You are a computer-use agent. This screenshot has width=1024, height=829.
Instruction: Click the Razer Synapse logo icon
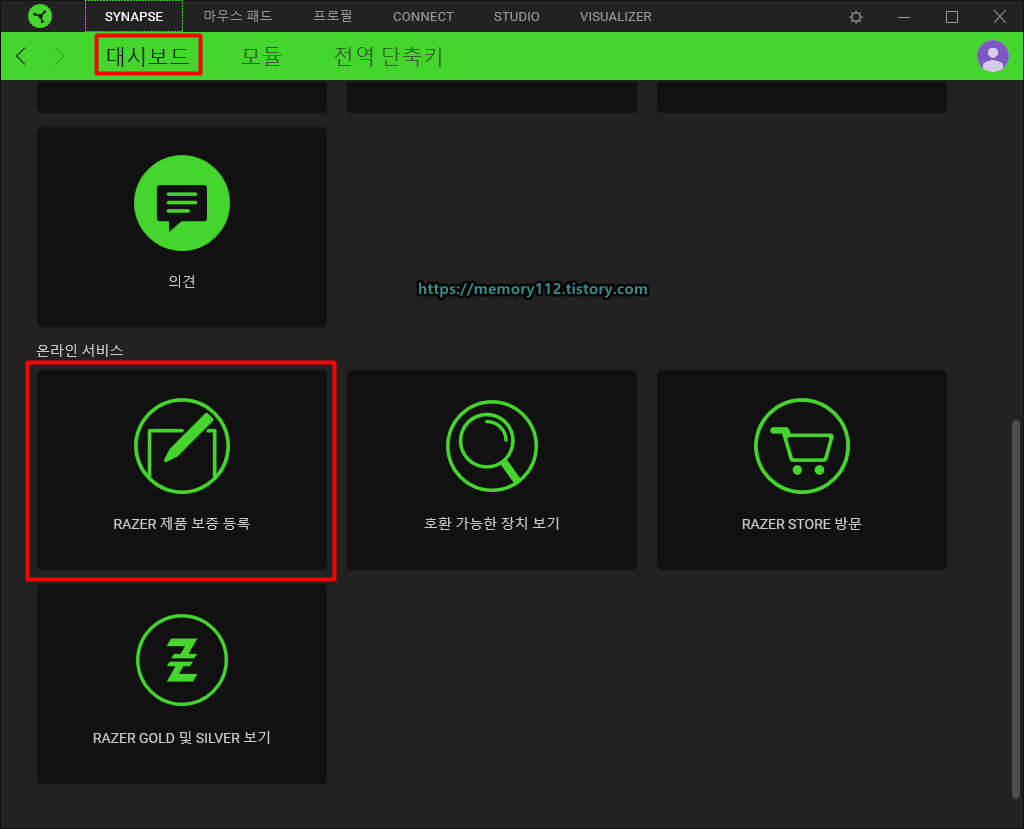(40, 16)
